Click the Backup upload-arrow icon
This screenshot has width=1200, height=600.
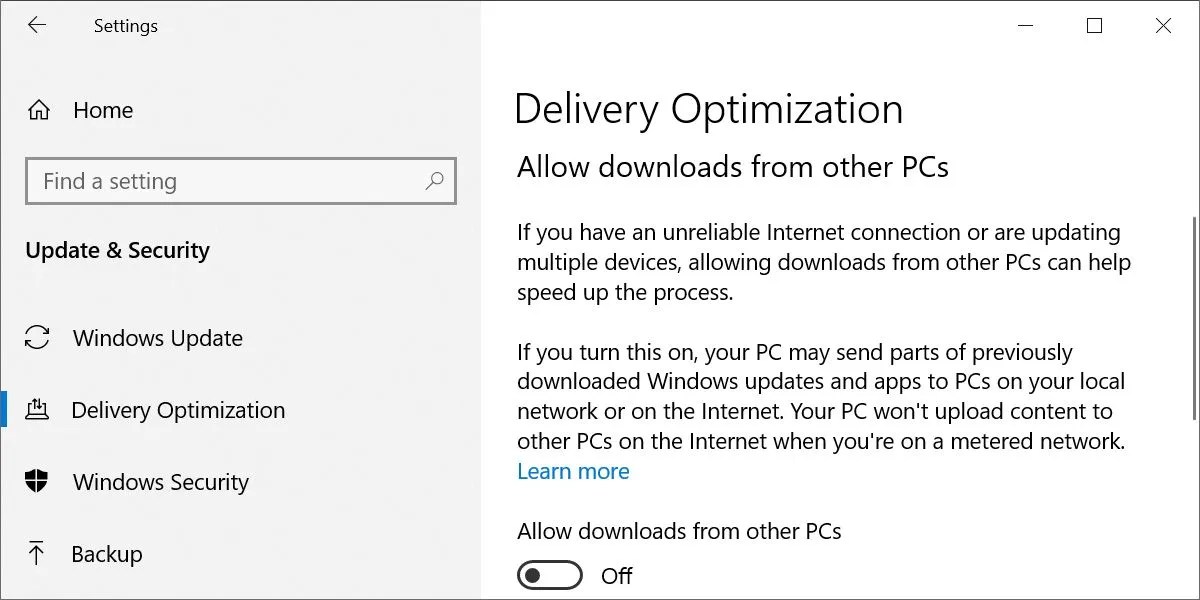[x=37, y=553]
